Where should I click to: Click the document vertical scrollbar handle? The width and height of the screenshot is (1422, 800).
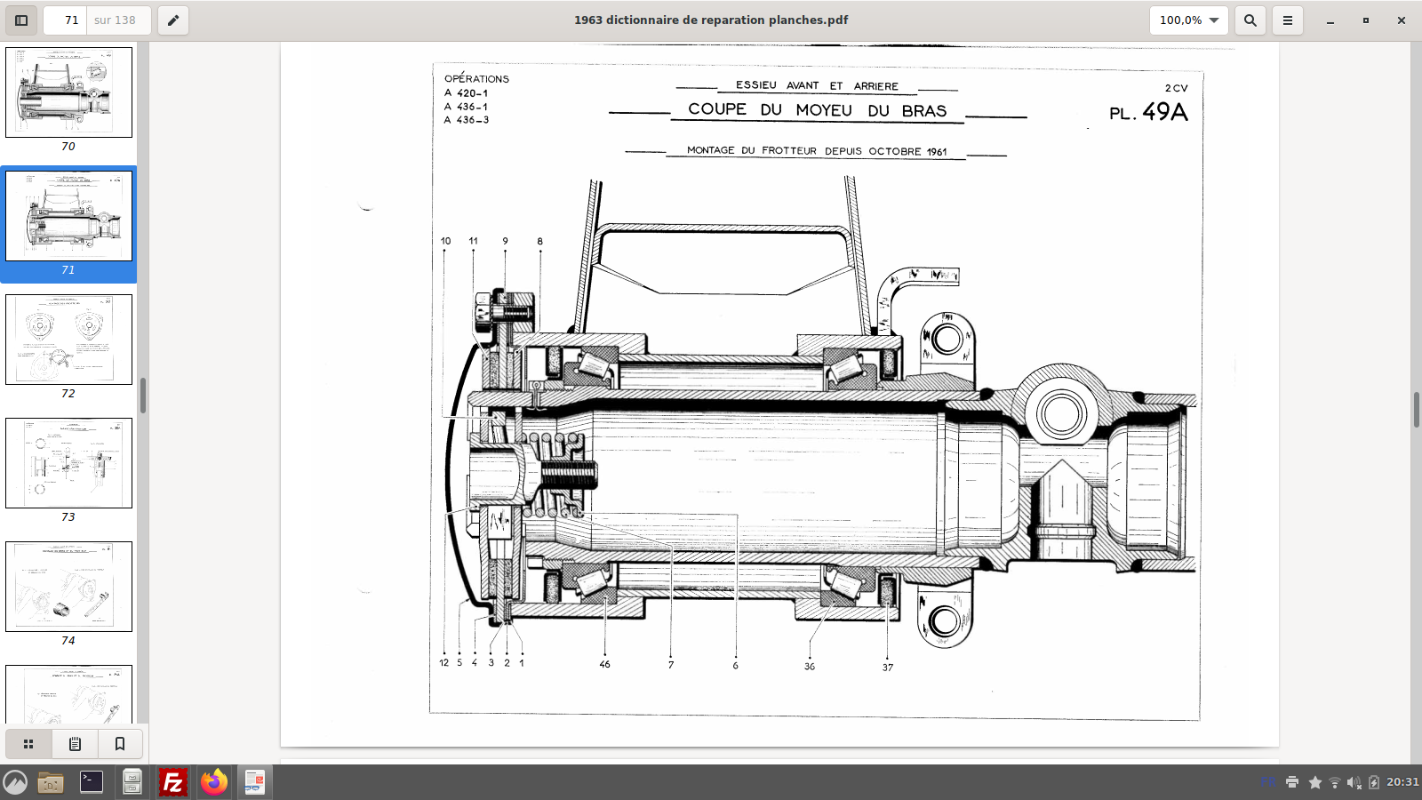1416,410
